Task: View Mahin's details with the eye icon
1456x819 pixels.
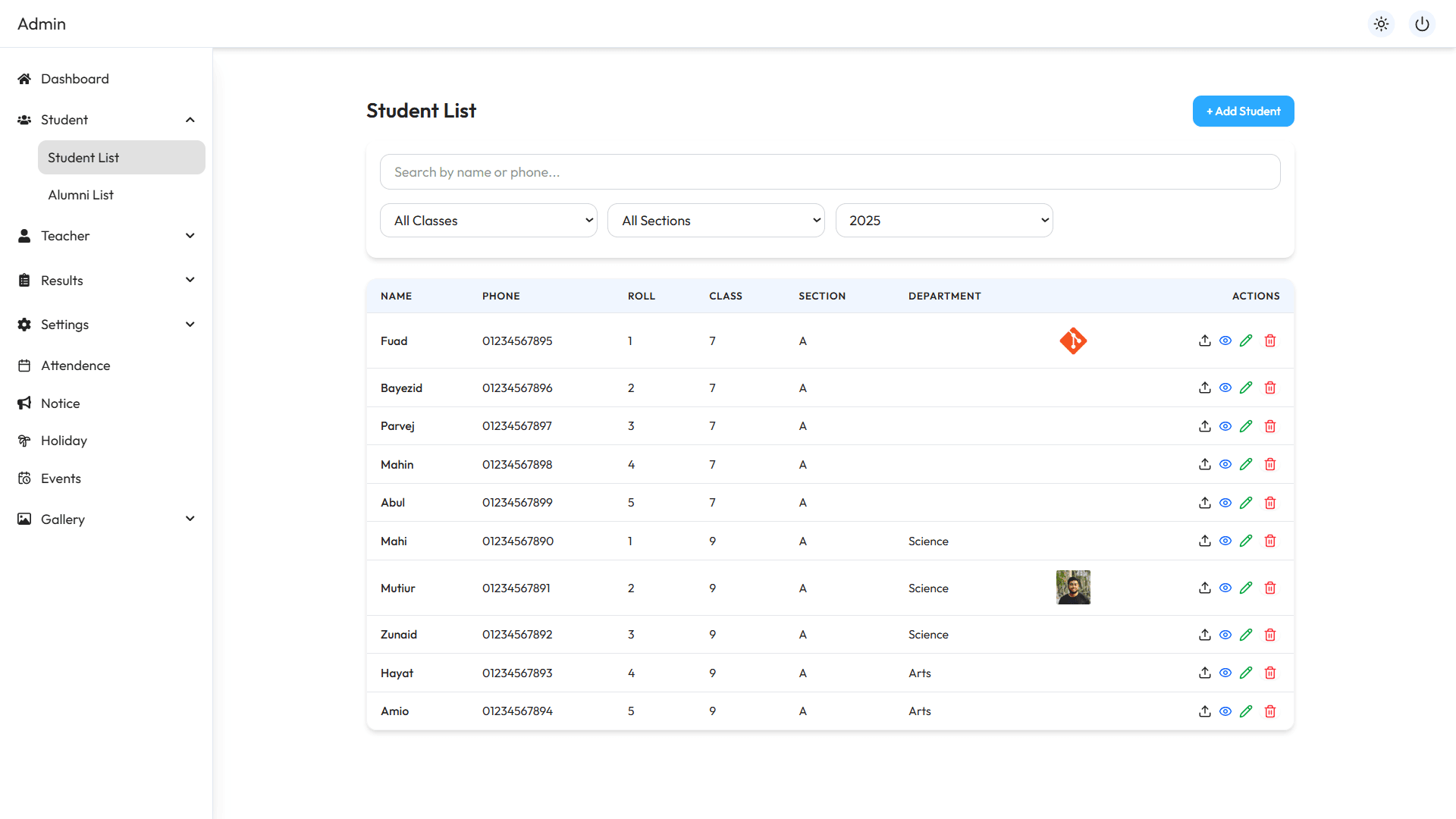Action: pos(1225,464)
